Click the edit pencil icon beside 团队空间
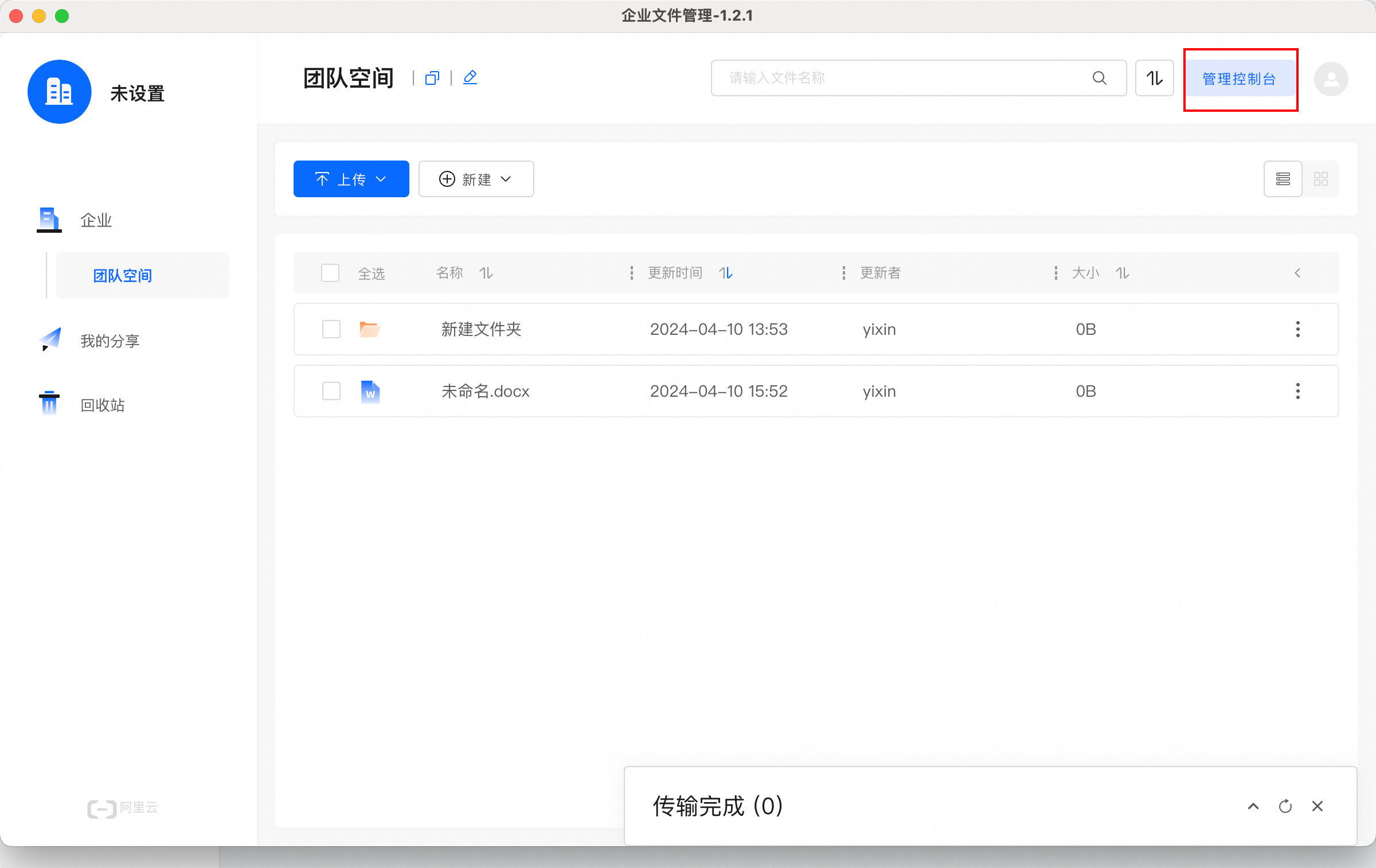The image size is (1376, 868). [470, 77]
